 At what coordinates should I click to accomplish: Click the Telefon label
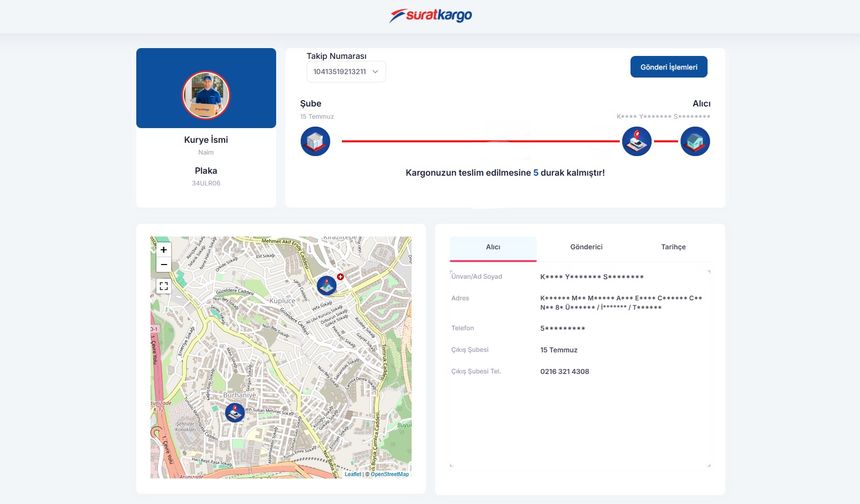(462, 328)
